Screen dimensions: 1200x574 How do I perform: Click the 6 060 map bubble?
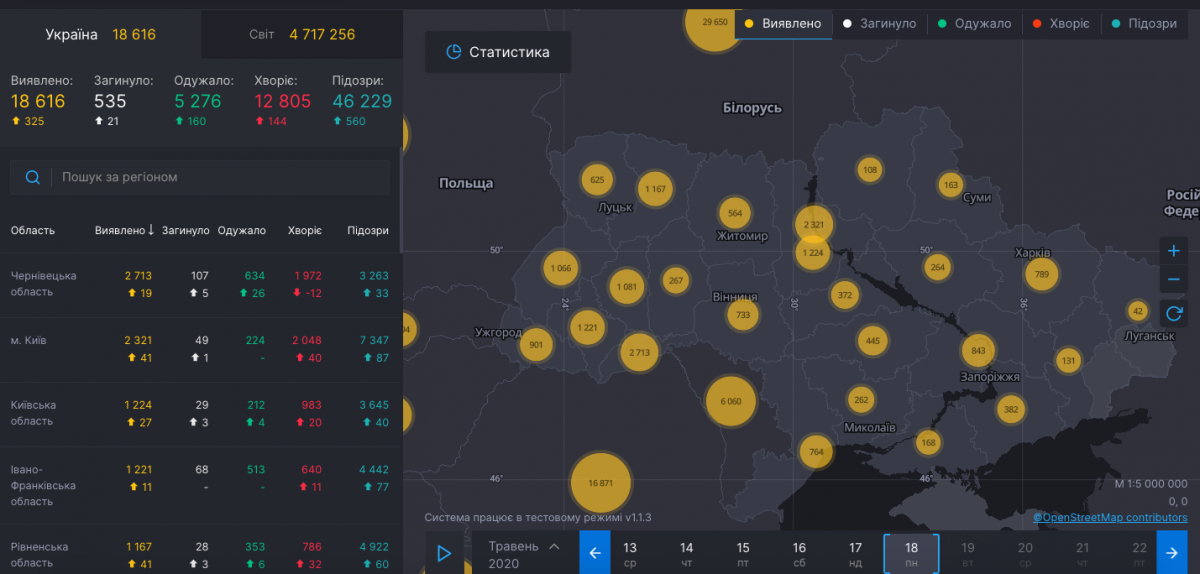pyautogui.click(x=730, y=401)
